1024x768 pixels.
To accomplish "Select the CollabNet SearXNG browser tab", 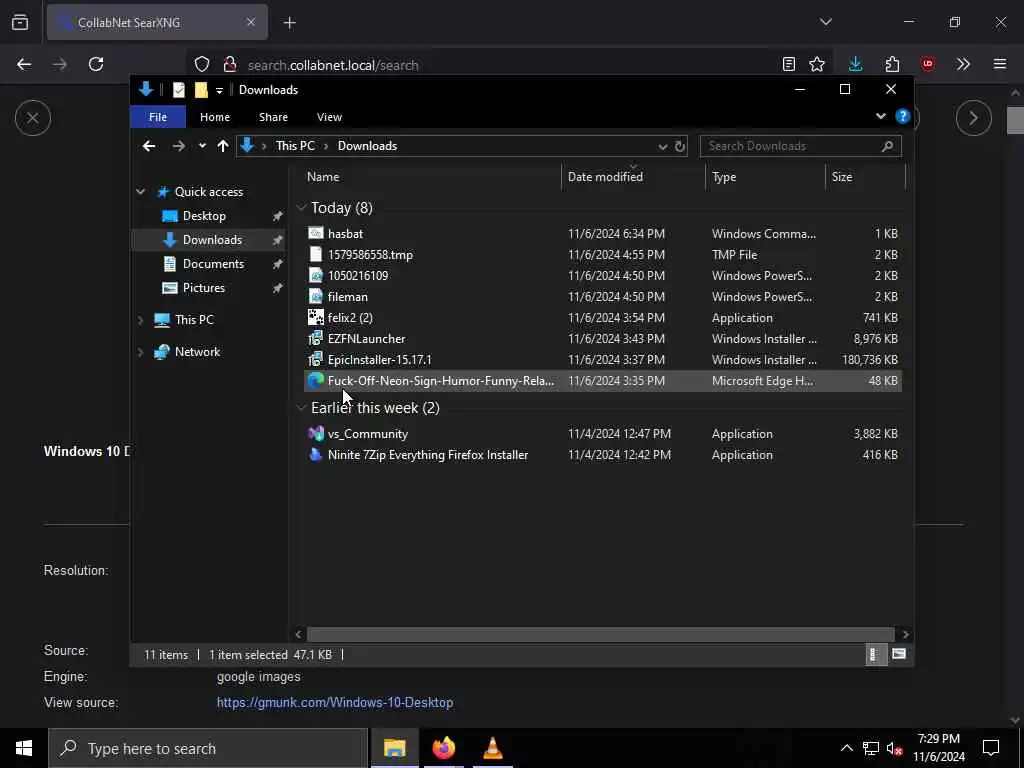I will 157,22.
